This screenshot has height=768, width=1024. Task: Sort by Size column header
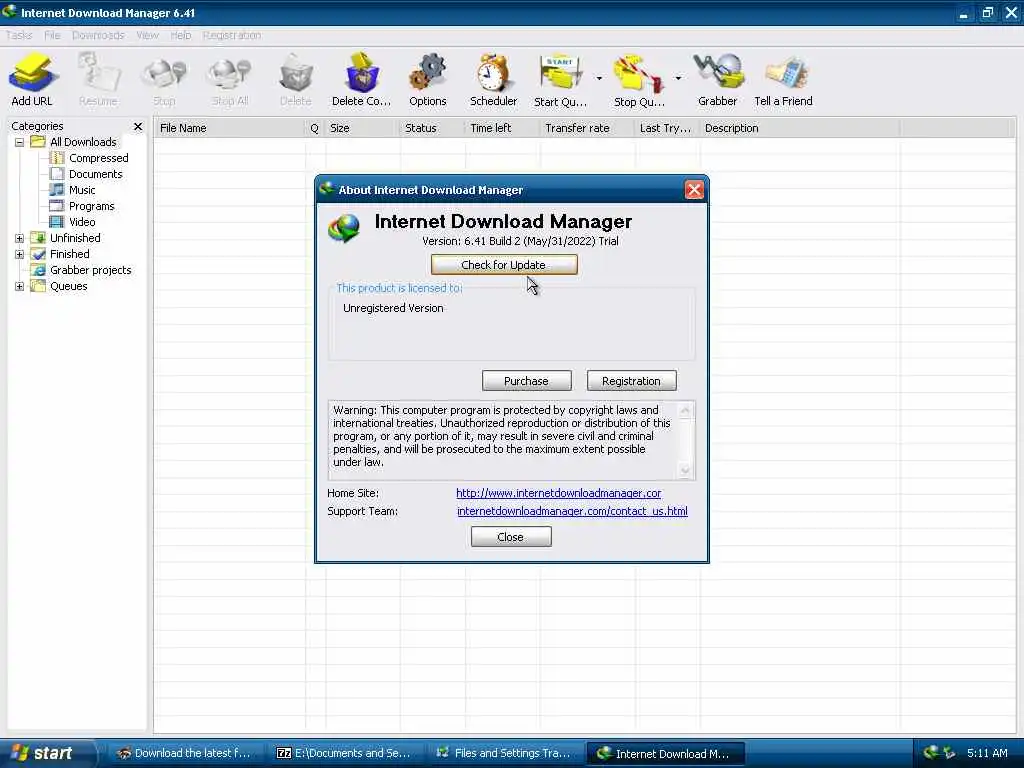pyautogui.click(x=362, y=128)
